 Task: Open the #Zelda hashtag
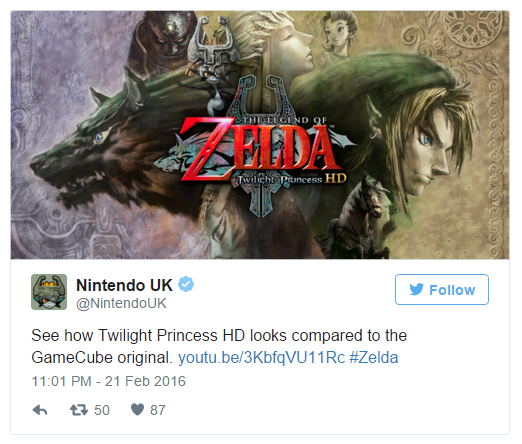[x=374, y=358]
